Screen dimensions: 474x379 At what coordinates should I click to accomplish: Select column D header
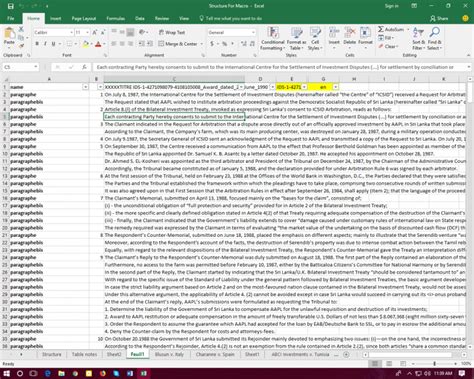(x=260, y=79)
